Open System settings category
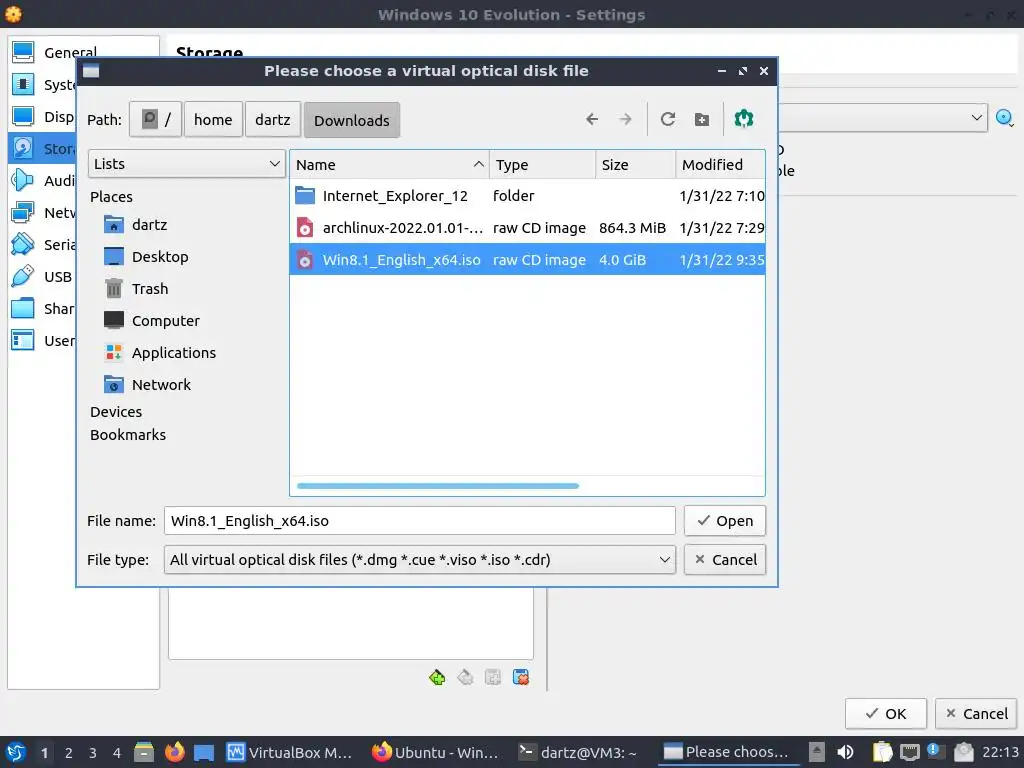1024x768 pixels. 43,84
